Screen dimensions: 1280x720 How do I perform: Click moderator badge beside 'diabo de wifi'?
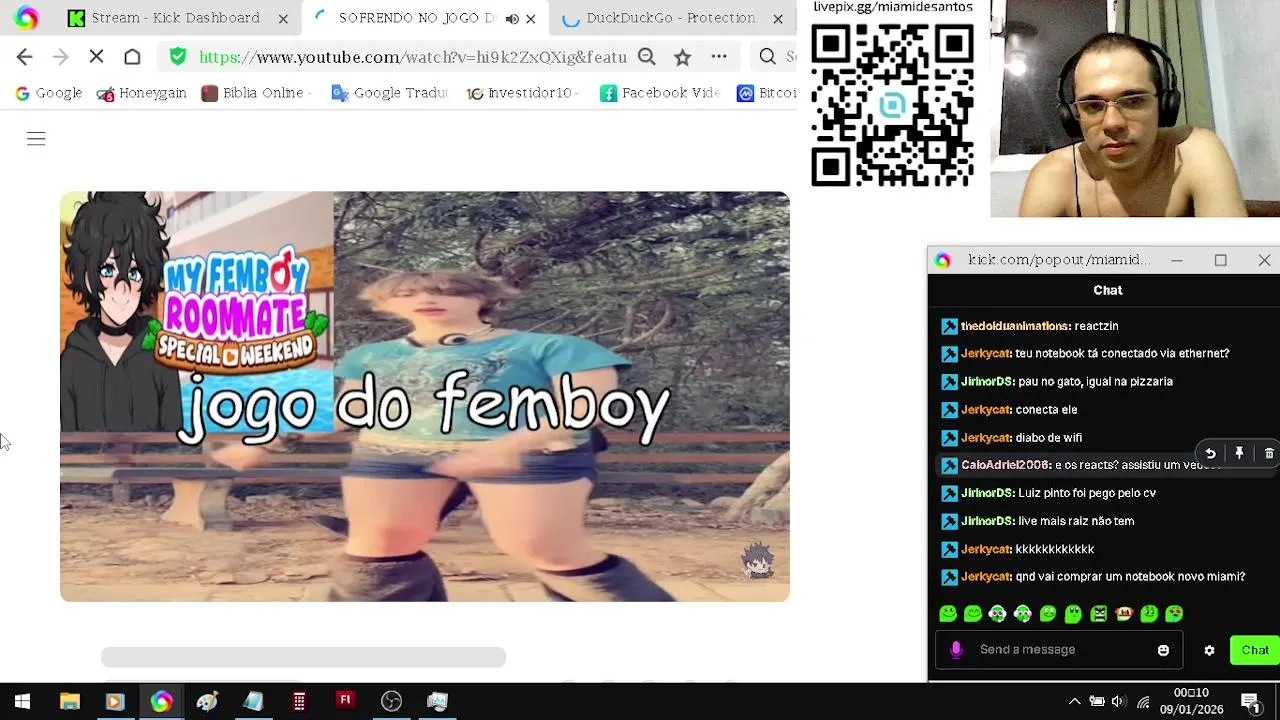point(949,438)
